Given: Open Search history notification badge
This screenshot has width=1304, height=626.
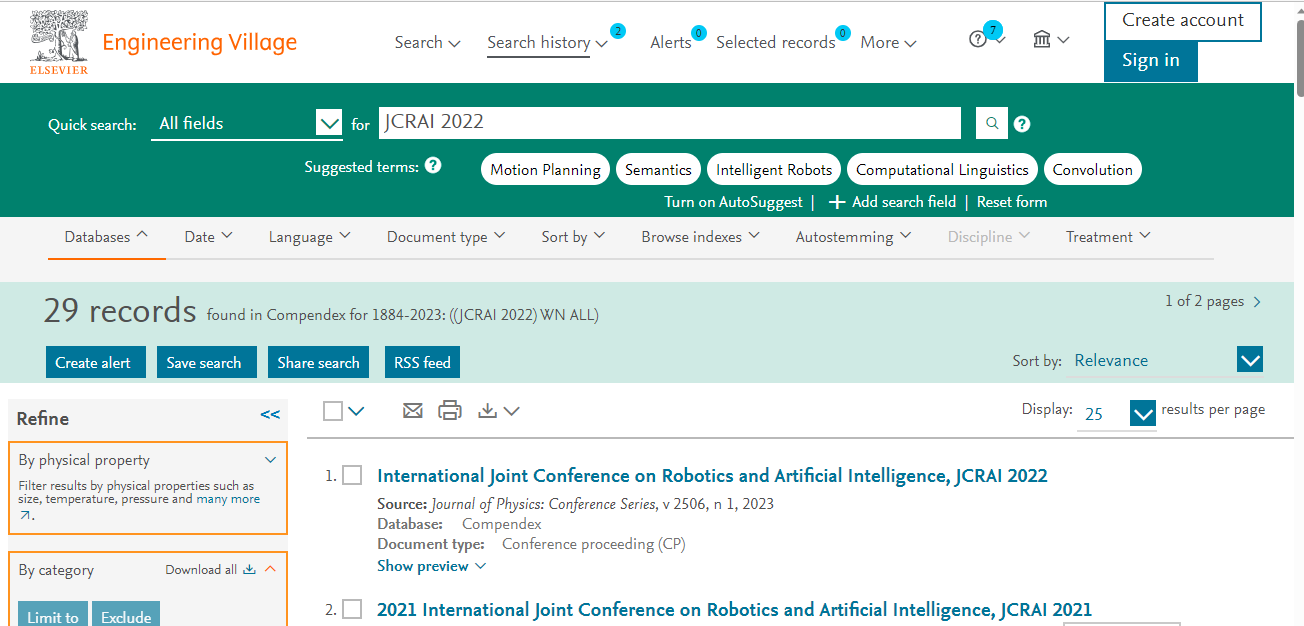Looking at the screenshot, I should (x=617, y=31).
